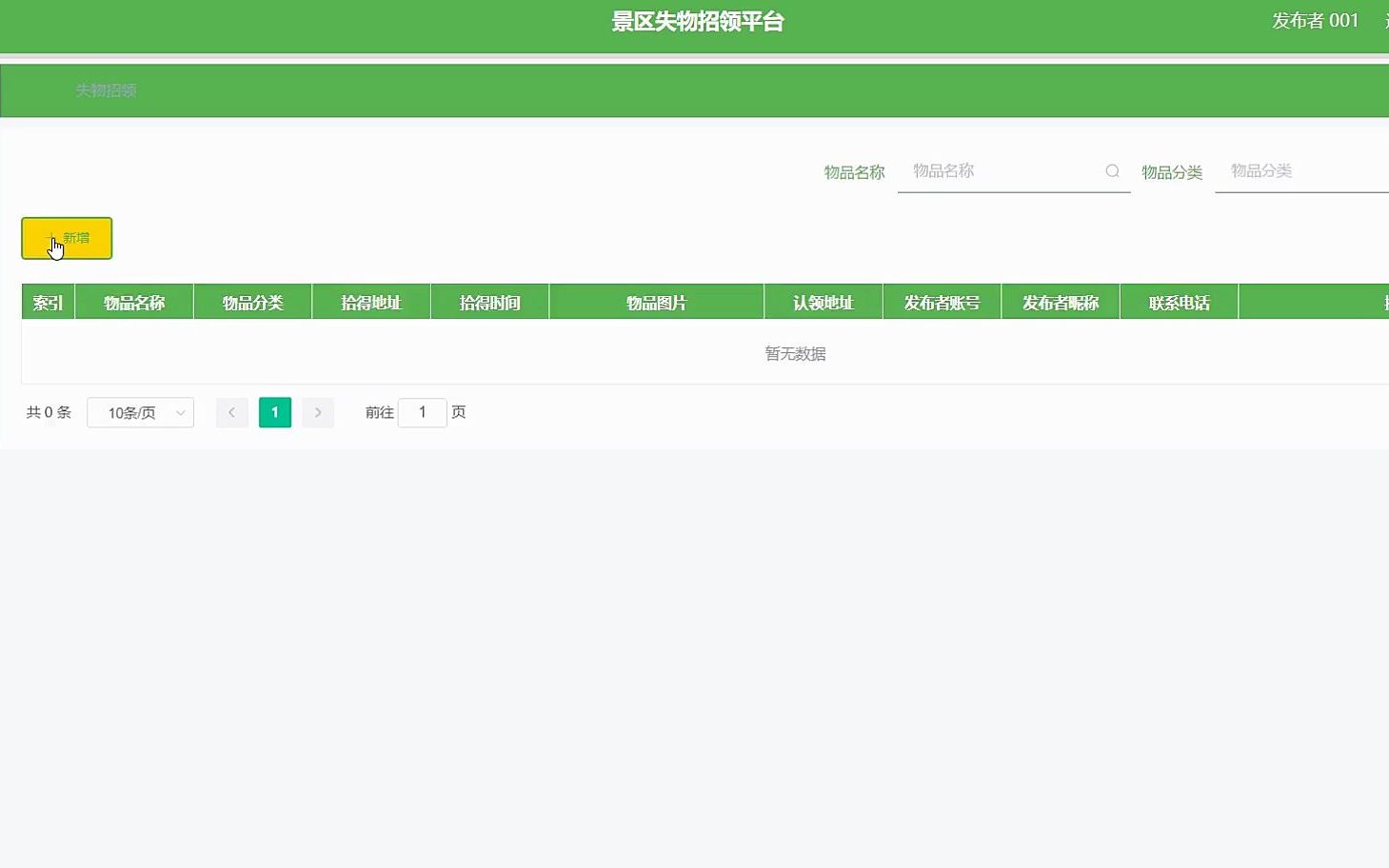Click the 前往 page jump input box
Image resolution: width=1389 pixels, height=868 pixels.
coord(423,412)
